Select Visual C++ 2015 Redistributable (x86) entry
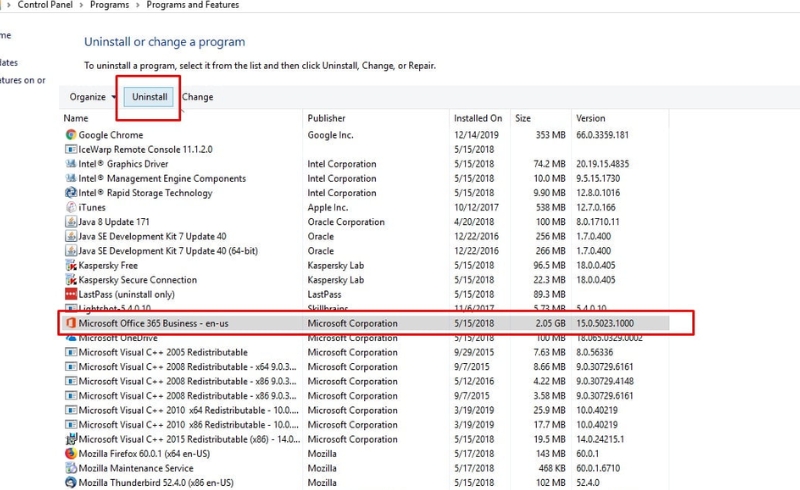 point(189,439)
